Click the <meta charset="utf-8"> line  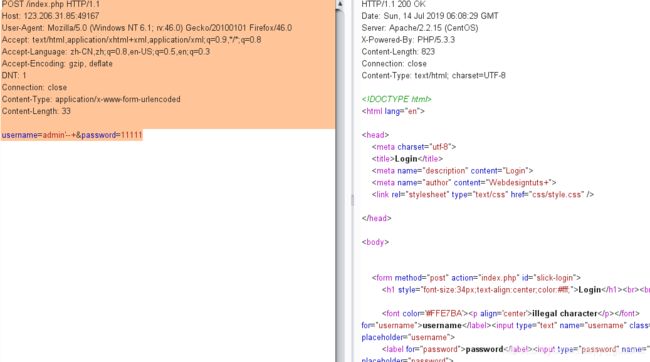pyautogui.click(x=414, y=147)
